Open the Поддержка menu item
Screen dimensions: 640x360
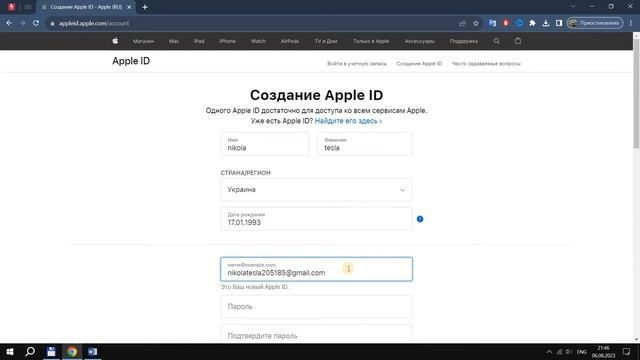tap(464, 41)
